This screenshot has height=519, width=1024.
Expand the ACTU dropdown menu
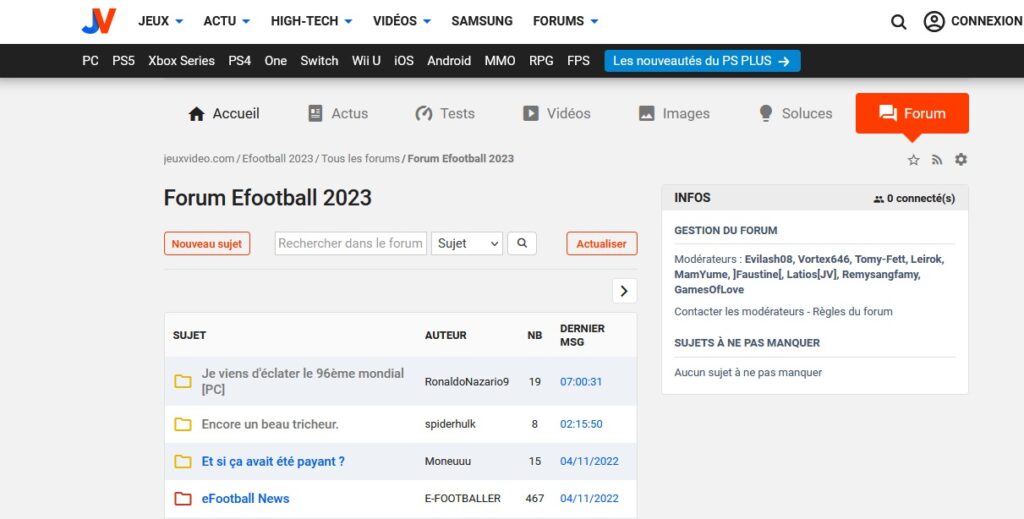tap(227, 21)
